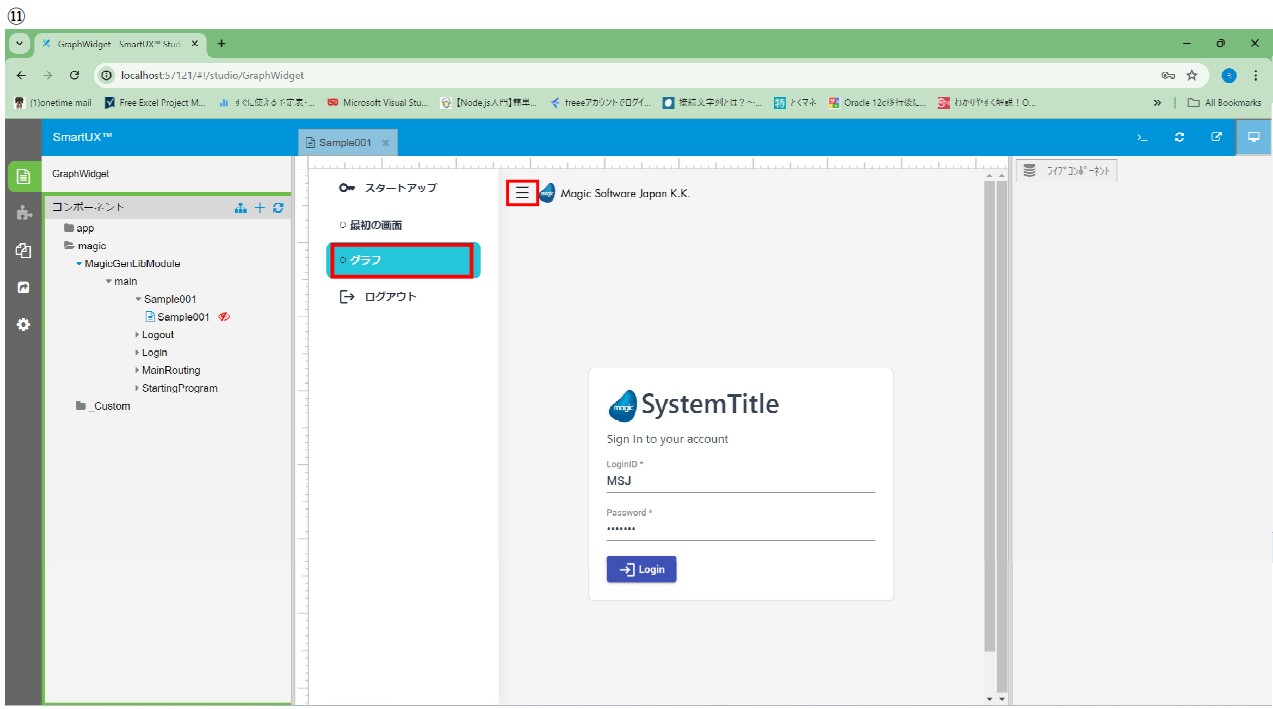
Task: Close the Sample001 editor tab
Action: pyautogui.click(x=386, y=143)
